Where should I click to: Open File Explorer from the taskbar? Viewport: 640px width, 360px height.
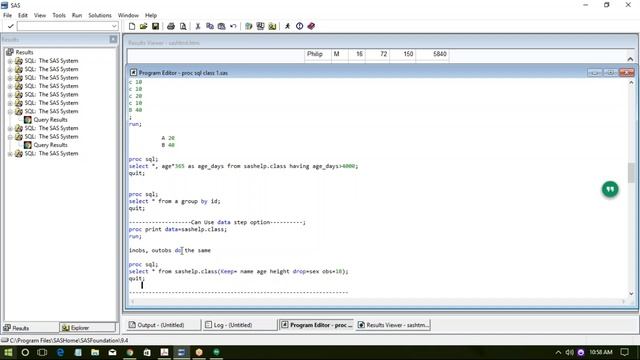click(x=95, y=352)
